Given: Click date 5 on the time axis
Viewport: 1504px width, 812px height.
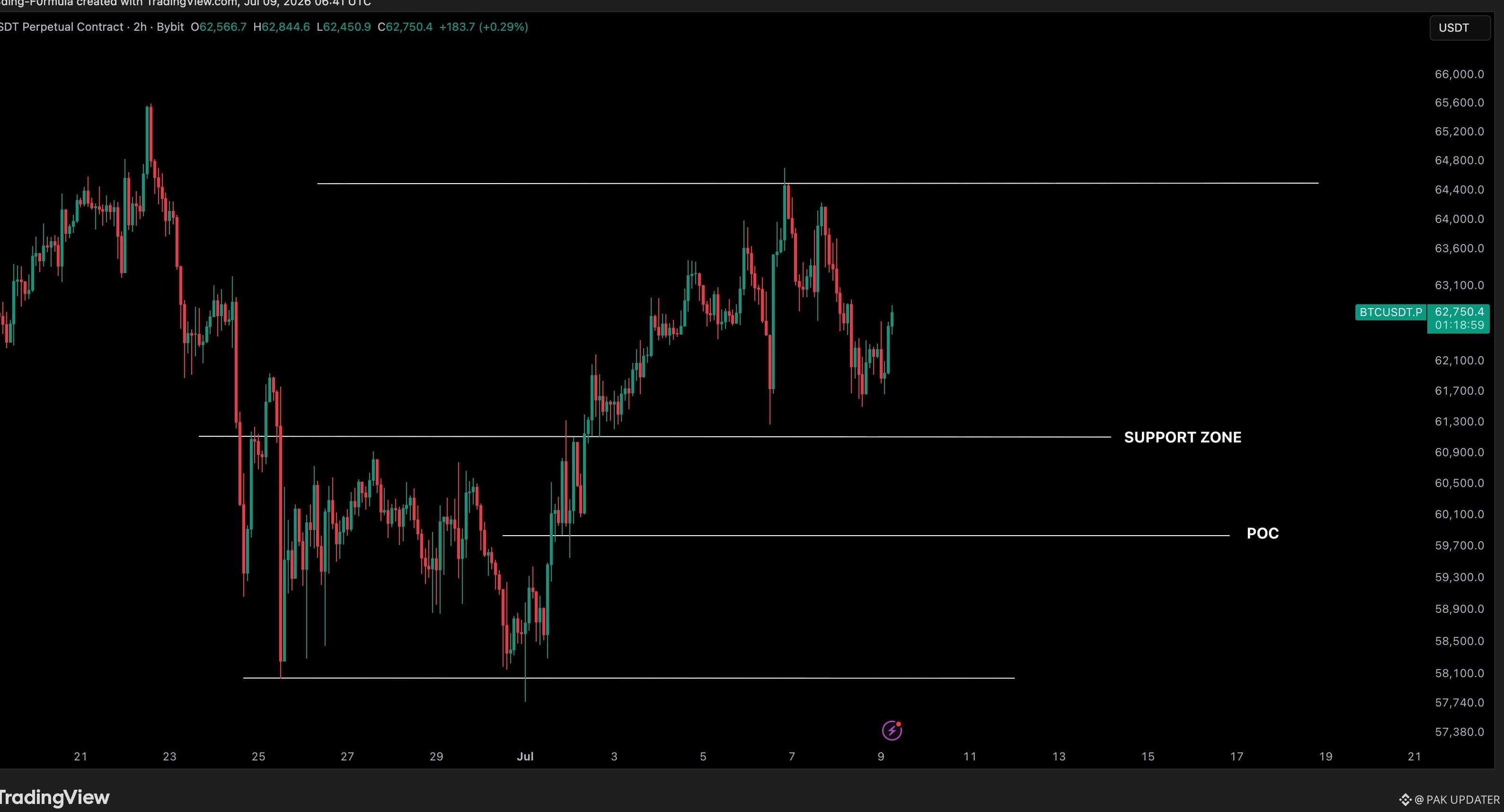Looking at the screenshot, I should (703, 757).
